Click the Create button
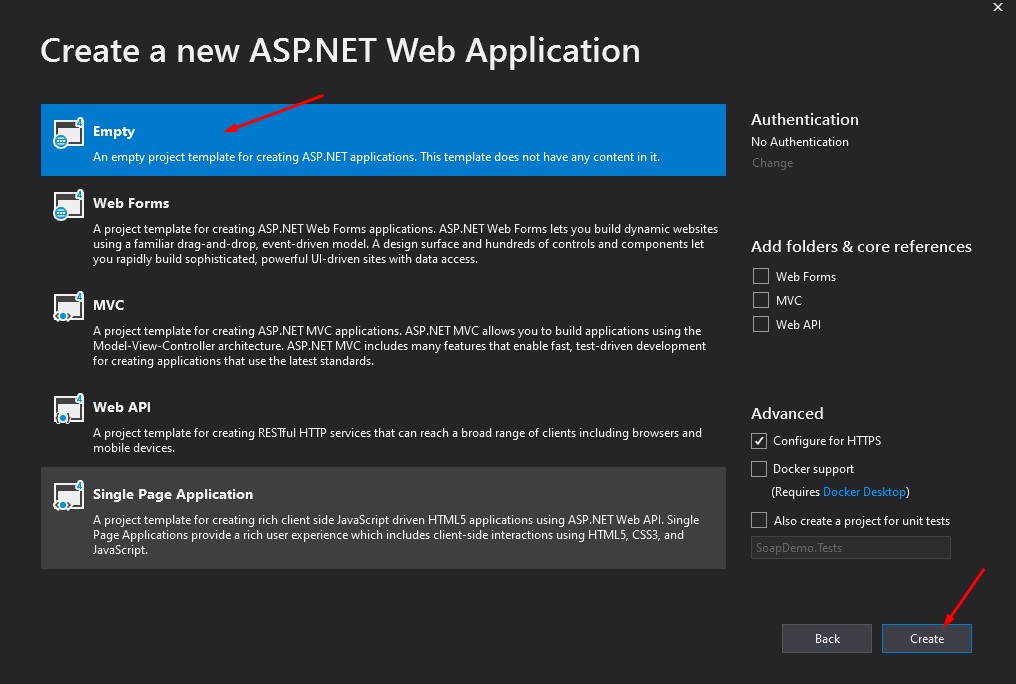The height and width of the screenshot is (684, 1016). [926, 638]
